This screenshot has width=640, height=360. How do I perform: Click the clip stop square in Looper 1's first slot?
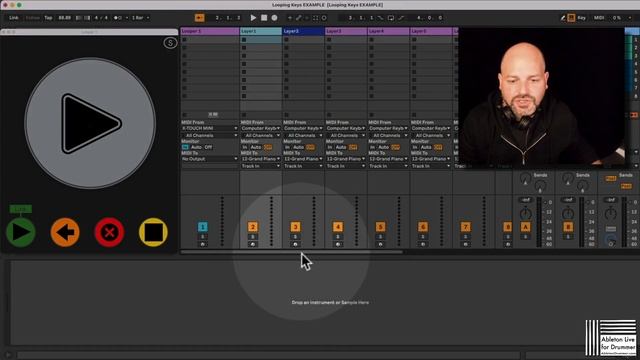tap(184, 40)
